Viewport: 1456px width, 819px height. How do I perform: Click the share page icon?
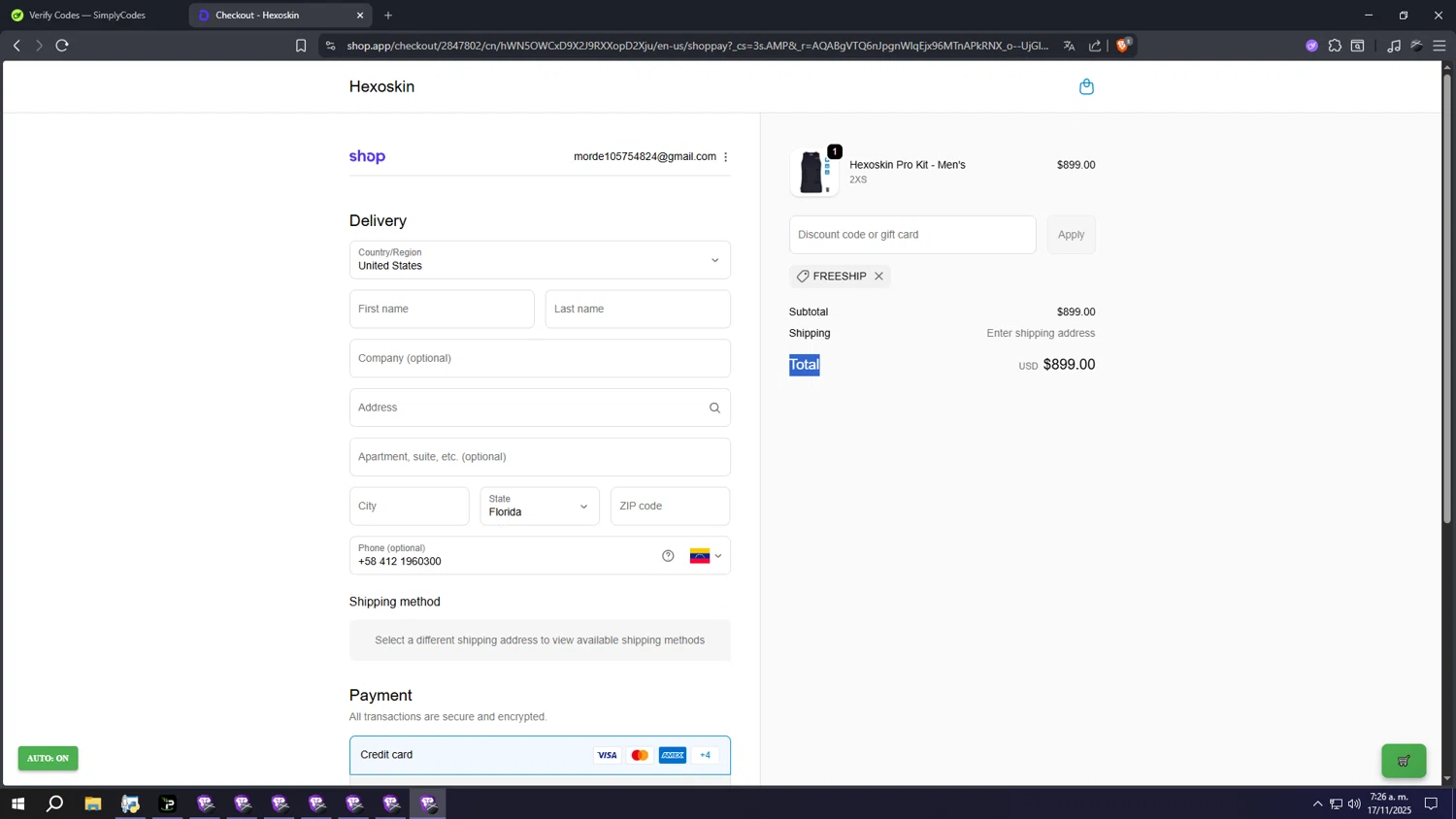point(1095,46)
